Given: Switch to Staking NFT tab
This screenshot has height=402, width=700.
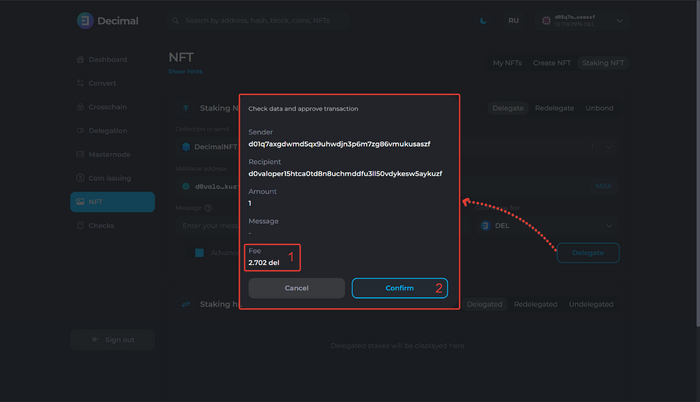Looking at the screenshot, I should click(603, 63).
